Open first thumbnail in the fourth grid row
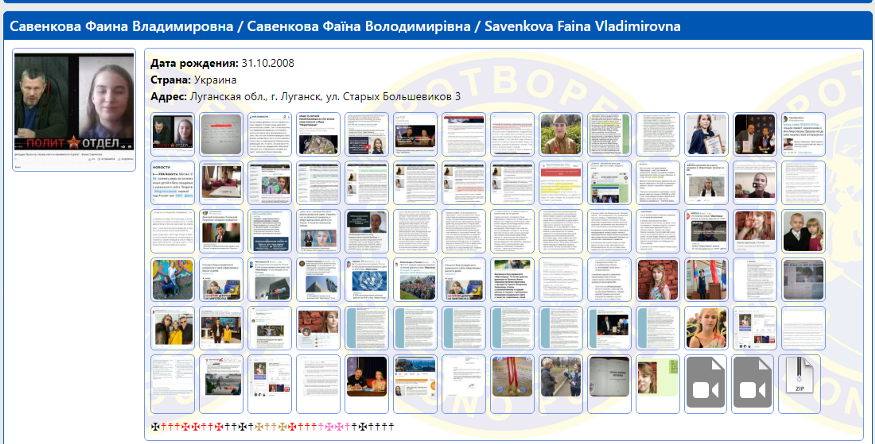This screenshot has height=444, width=875. click(172, 280)
